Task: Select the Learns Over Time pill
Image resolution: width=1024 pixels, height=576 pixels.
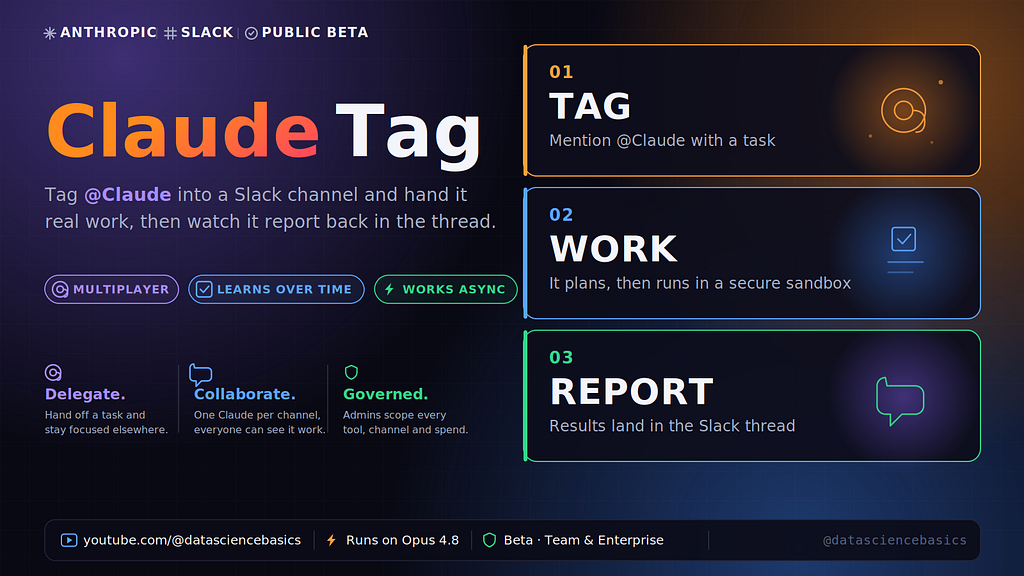Action: tap(276, 289)
